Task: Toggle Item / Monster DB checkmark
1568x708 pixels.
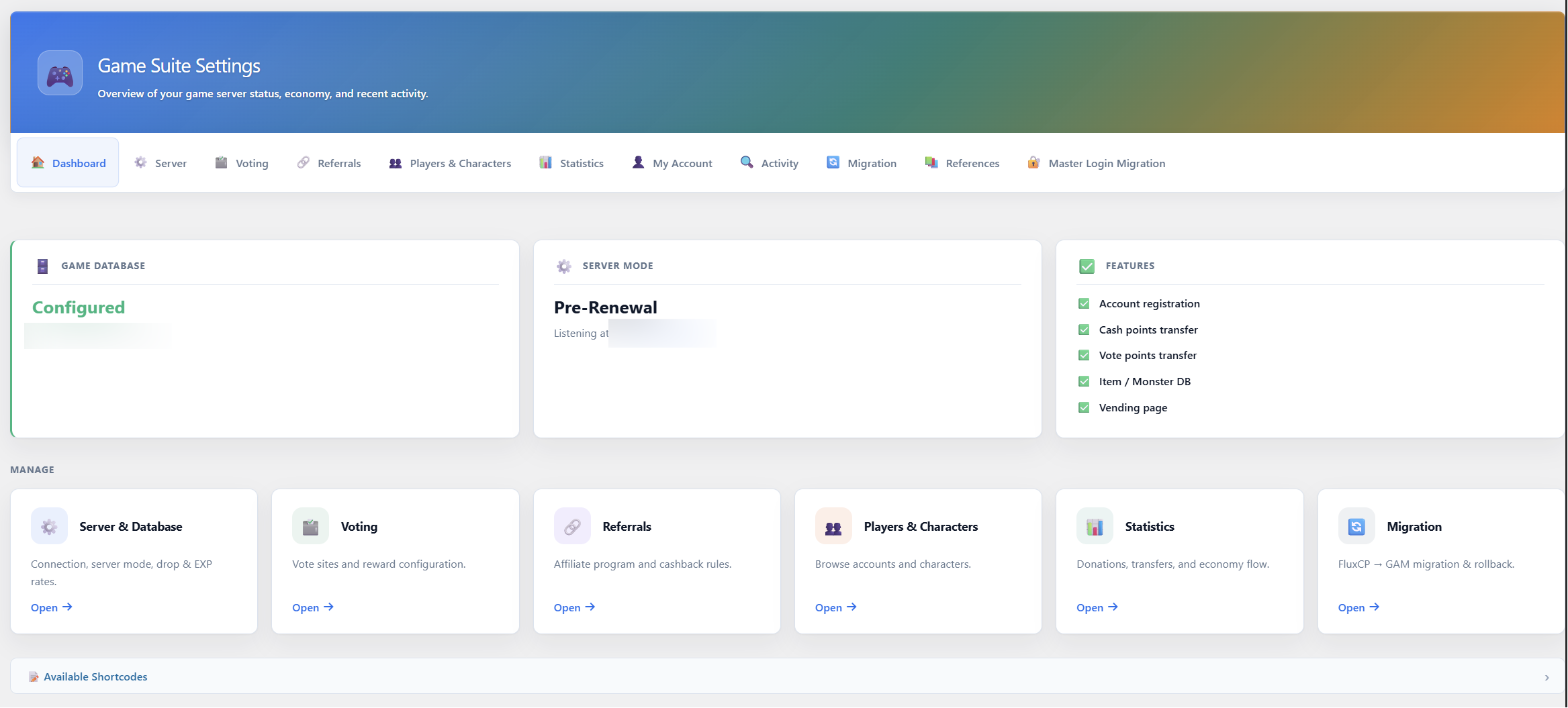Action: [x=1084, y=381]
